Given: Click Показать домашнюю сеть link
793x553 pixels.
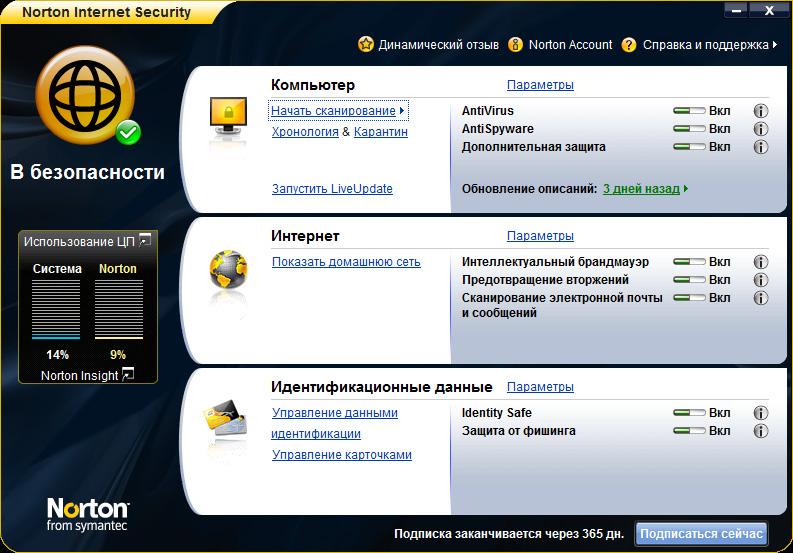Looking at the screenshot, I should (346, 262).
